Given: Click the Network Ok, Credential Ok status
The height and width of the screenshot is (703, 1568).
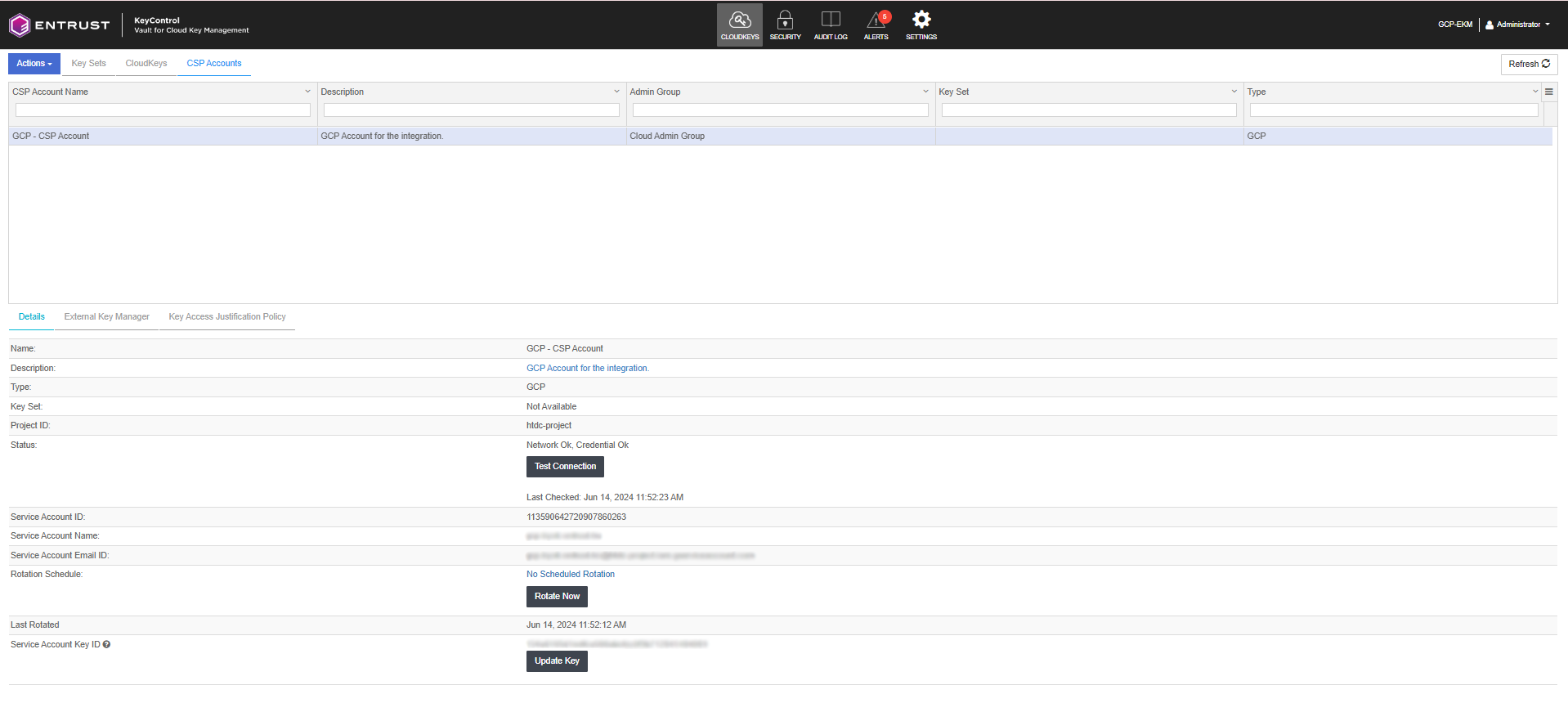Looking at the screenshot, I should pos(577,446).
